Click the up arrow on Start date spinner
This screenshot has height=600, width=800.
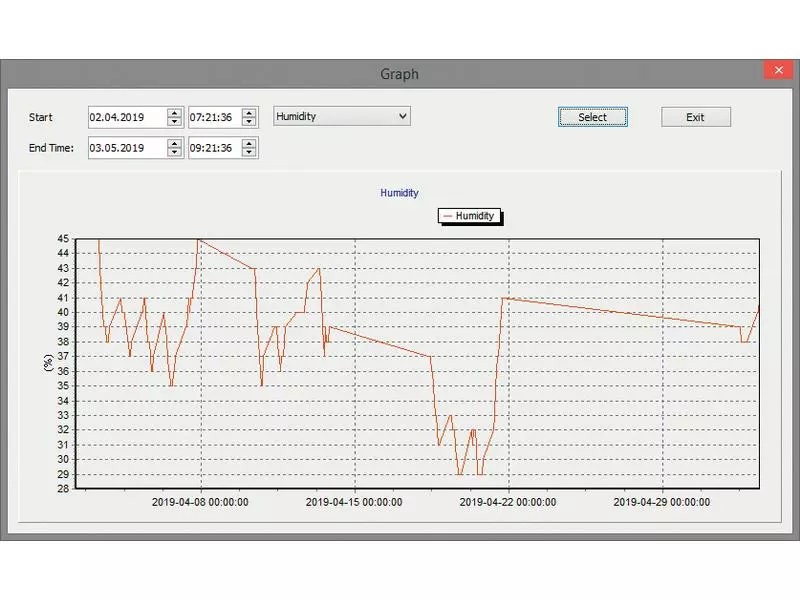pyautogui.click(x=175, y=112)
